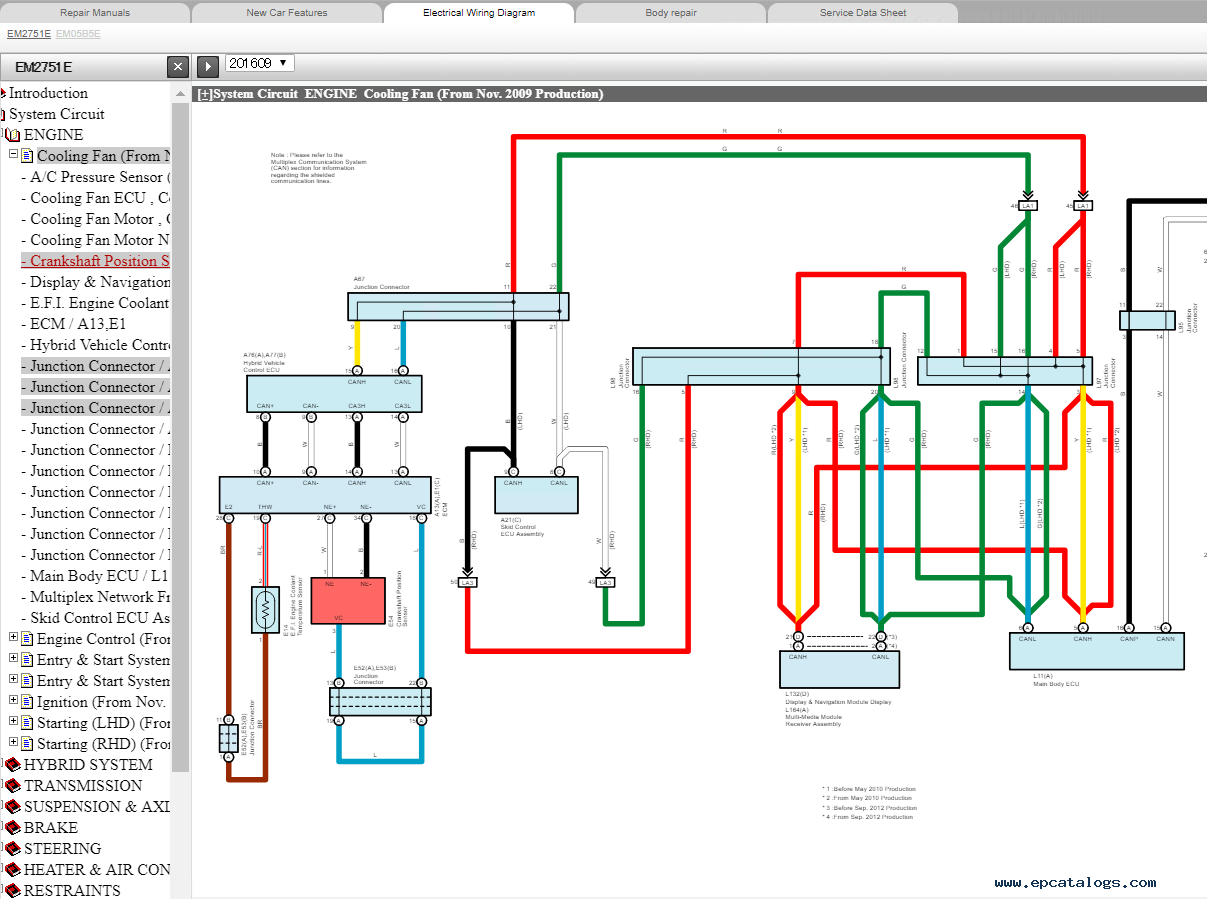Click the Skid Control ECU Assembly block
Viewport: 1207px width, 899px height.
[536, 495]
